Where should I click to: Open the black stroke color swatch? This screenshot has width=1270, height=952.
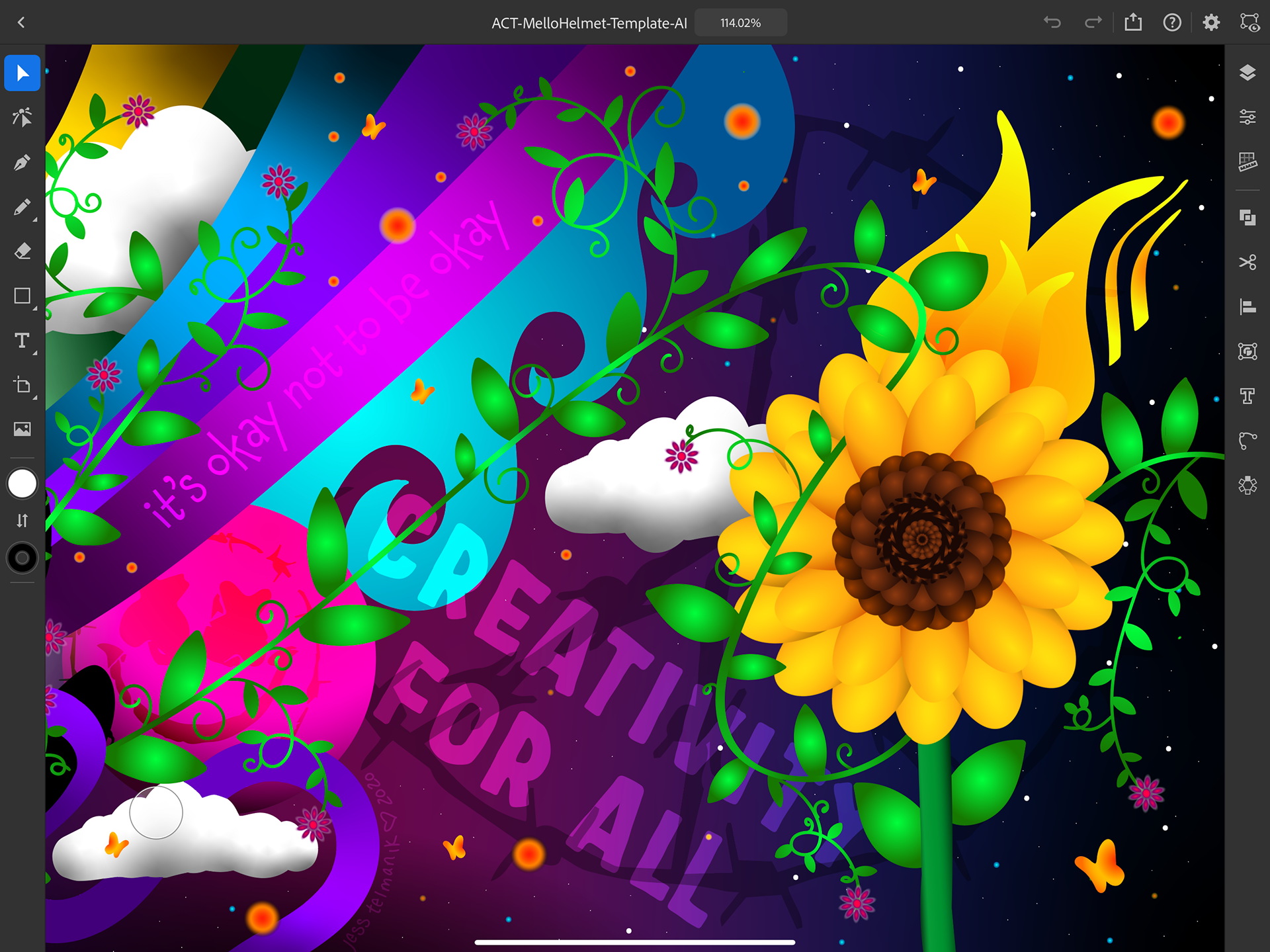(22, 558)
